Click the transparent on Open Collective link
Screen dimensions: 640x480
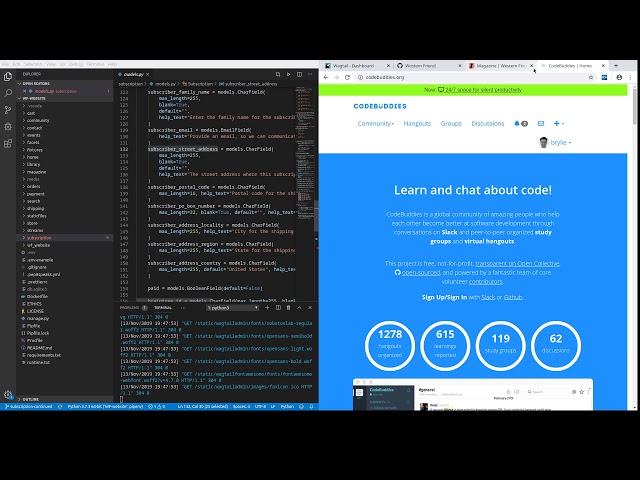(518, 263)
